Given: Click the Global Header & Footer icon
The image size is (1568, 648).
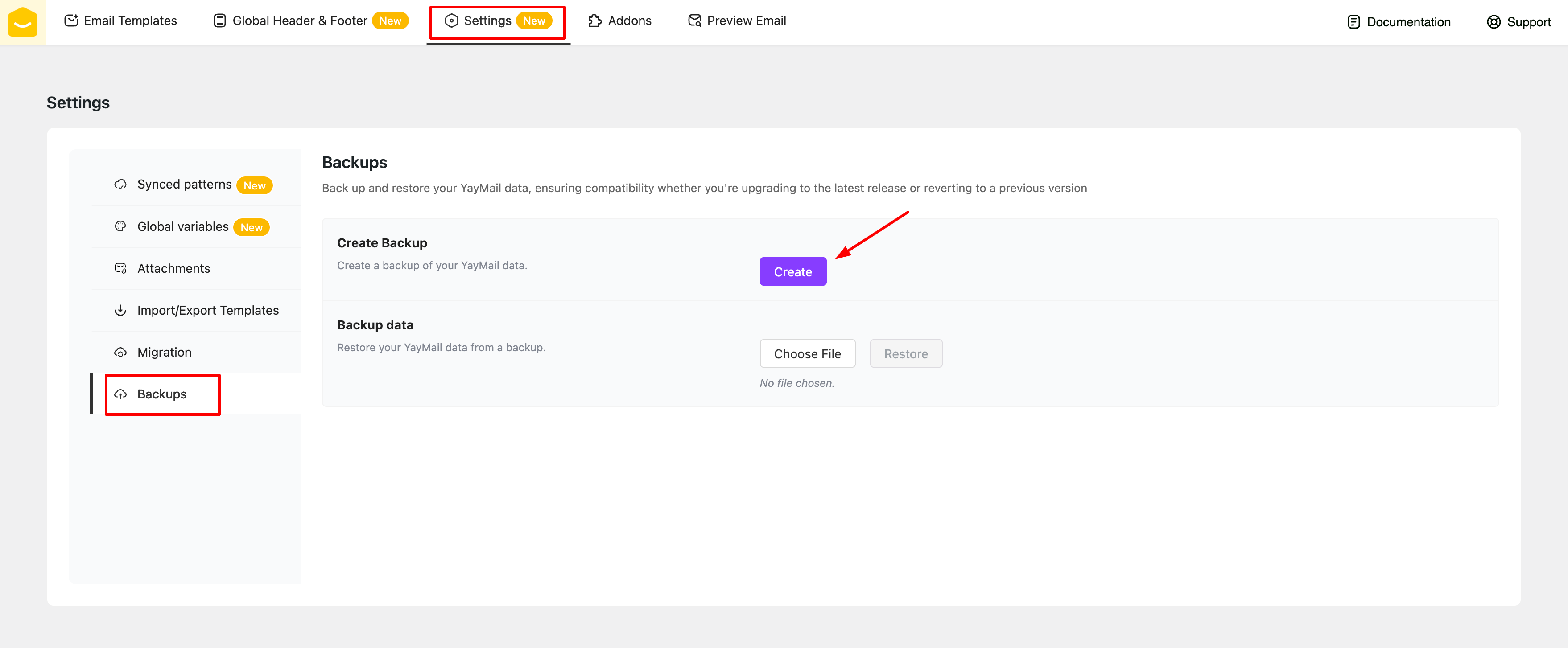Looking at the screenshot, I should pyautogui.click(x=220, y=21).
